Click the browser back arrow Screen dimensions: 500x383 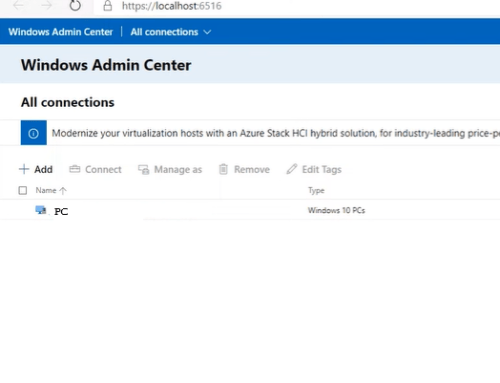18,6
